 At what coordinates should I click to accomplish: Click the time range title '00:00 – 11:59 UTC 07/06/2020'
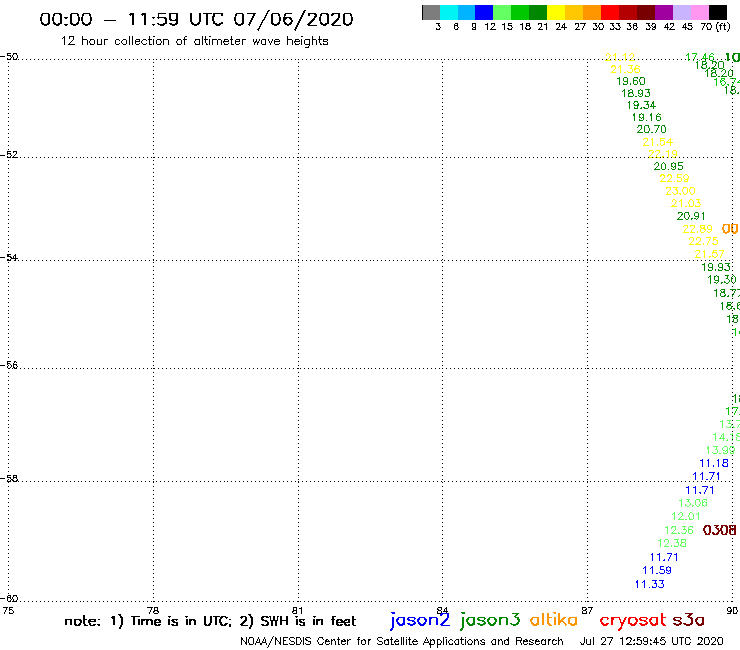(x=196, y=19)
